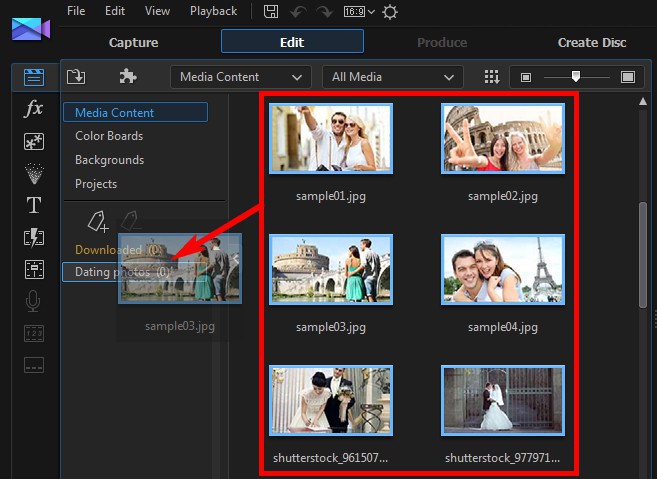Click the Delete tag icon
Screen dimensions: 657x479
pos(131,220)
